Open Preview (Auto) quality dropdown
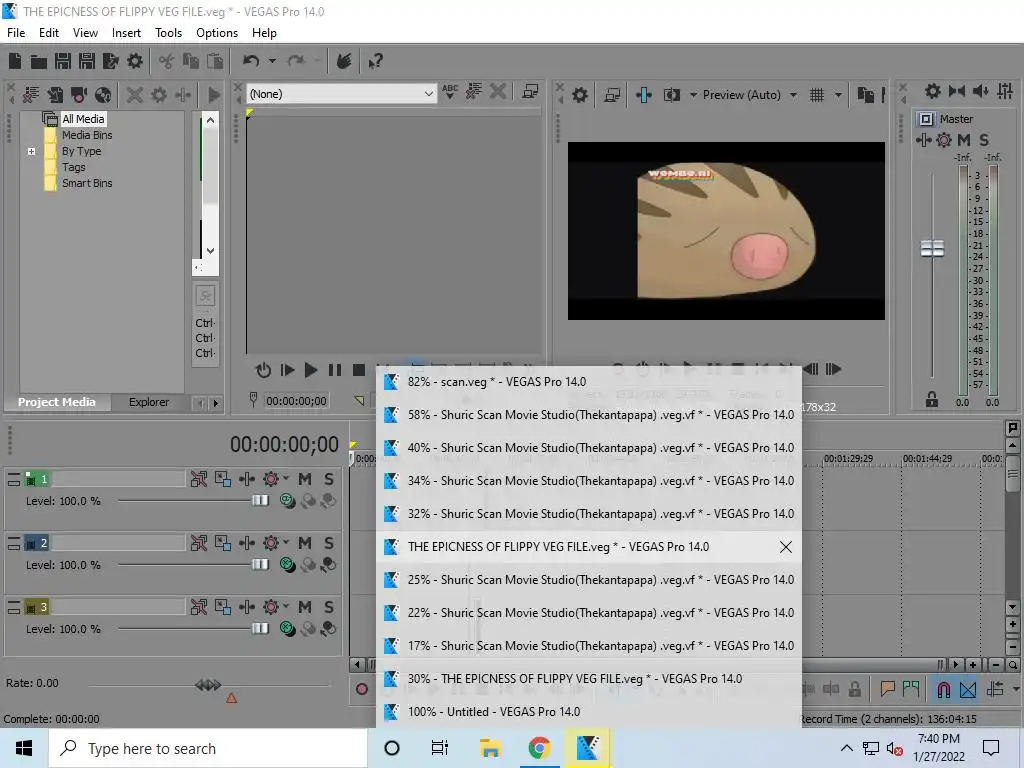This screenshot has width=1024, height=768. coord(749,95)
